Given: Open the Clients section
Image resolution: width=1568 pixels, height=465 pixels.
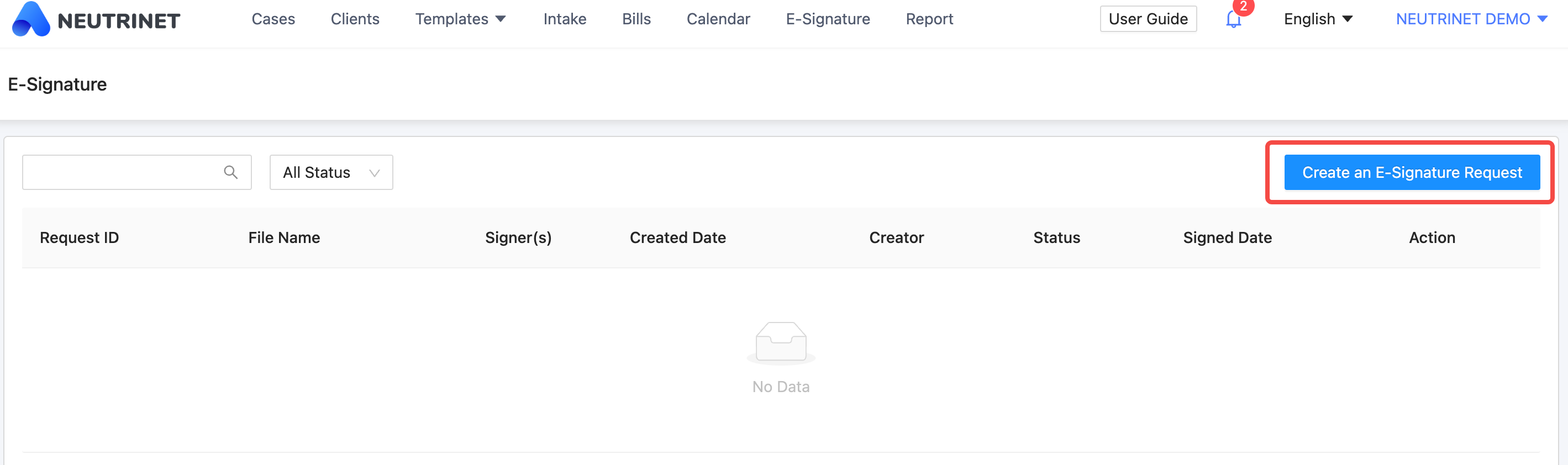Looking at the screenshot, I should tap(355, 19).
